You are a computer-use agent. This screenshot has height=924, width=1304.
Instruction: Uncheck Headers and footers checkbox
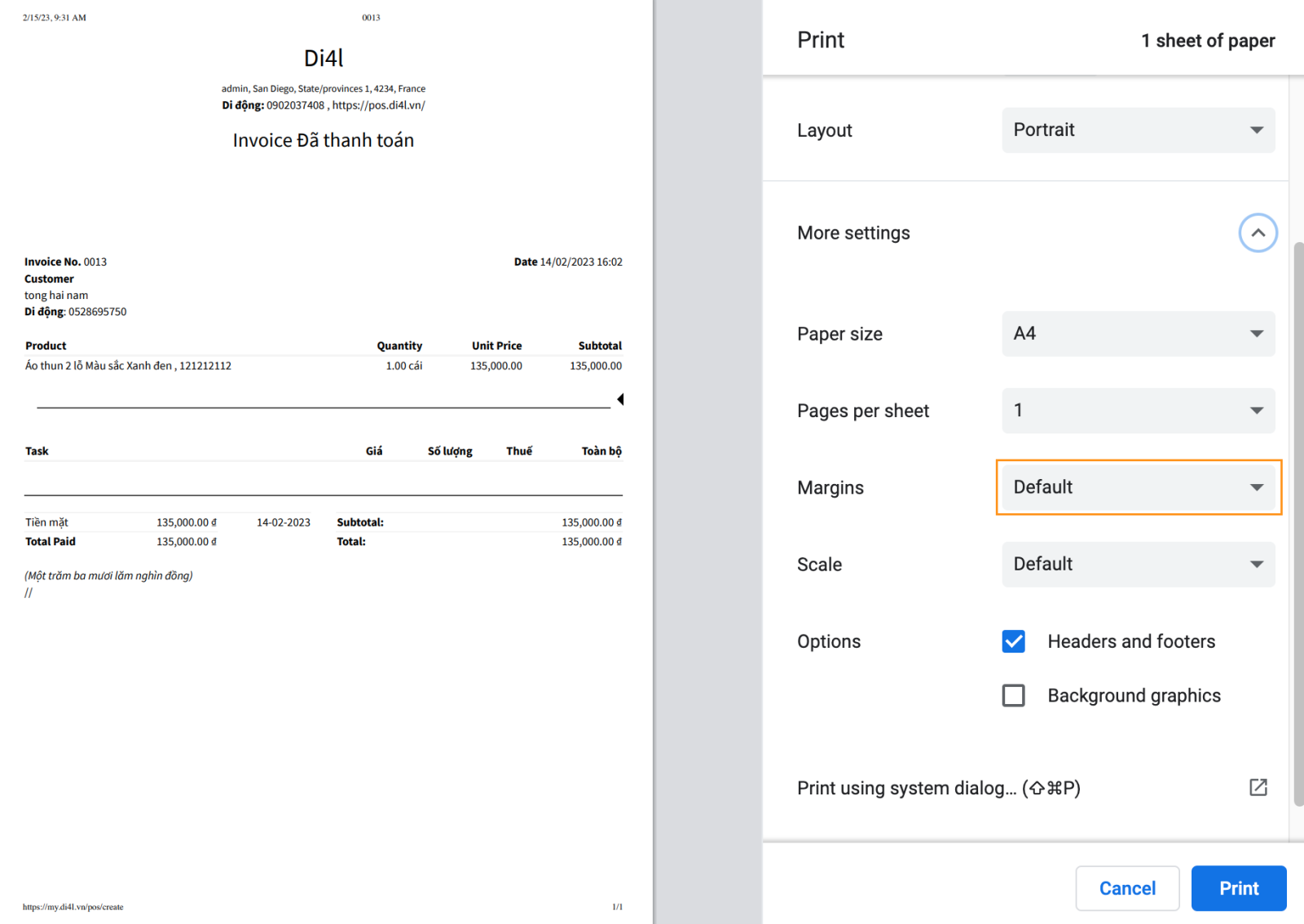tap(1013, 641)
